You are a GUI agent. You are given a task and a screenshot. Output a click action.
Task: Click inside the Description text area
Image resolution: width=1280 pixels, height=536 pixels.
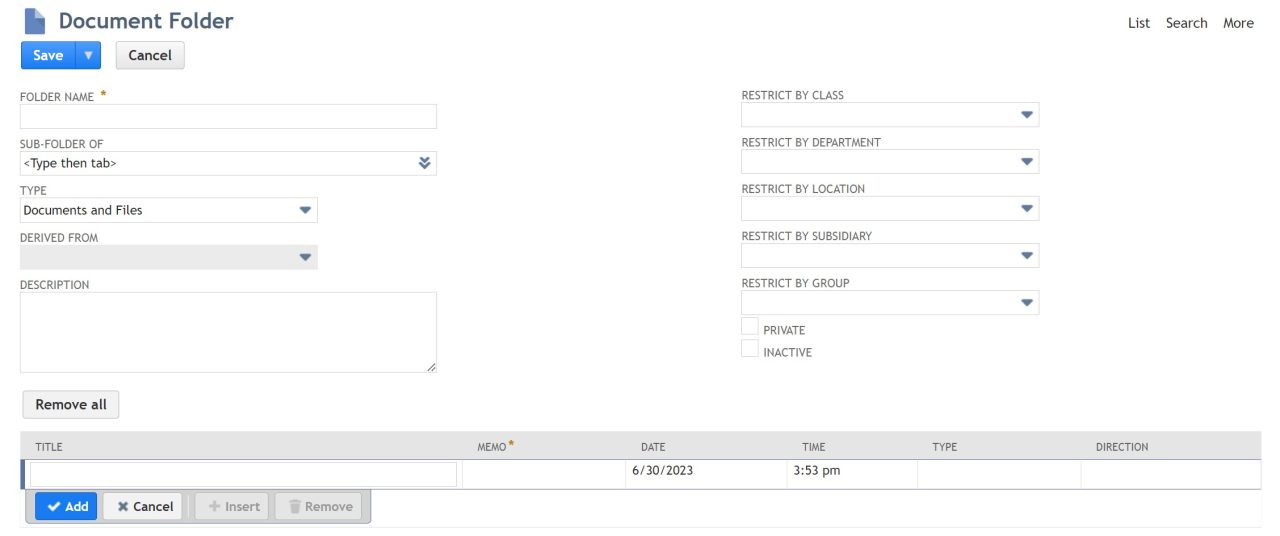click(228, 332)
